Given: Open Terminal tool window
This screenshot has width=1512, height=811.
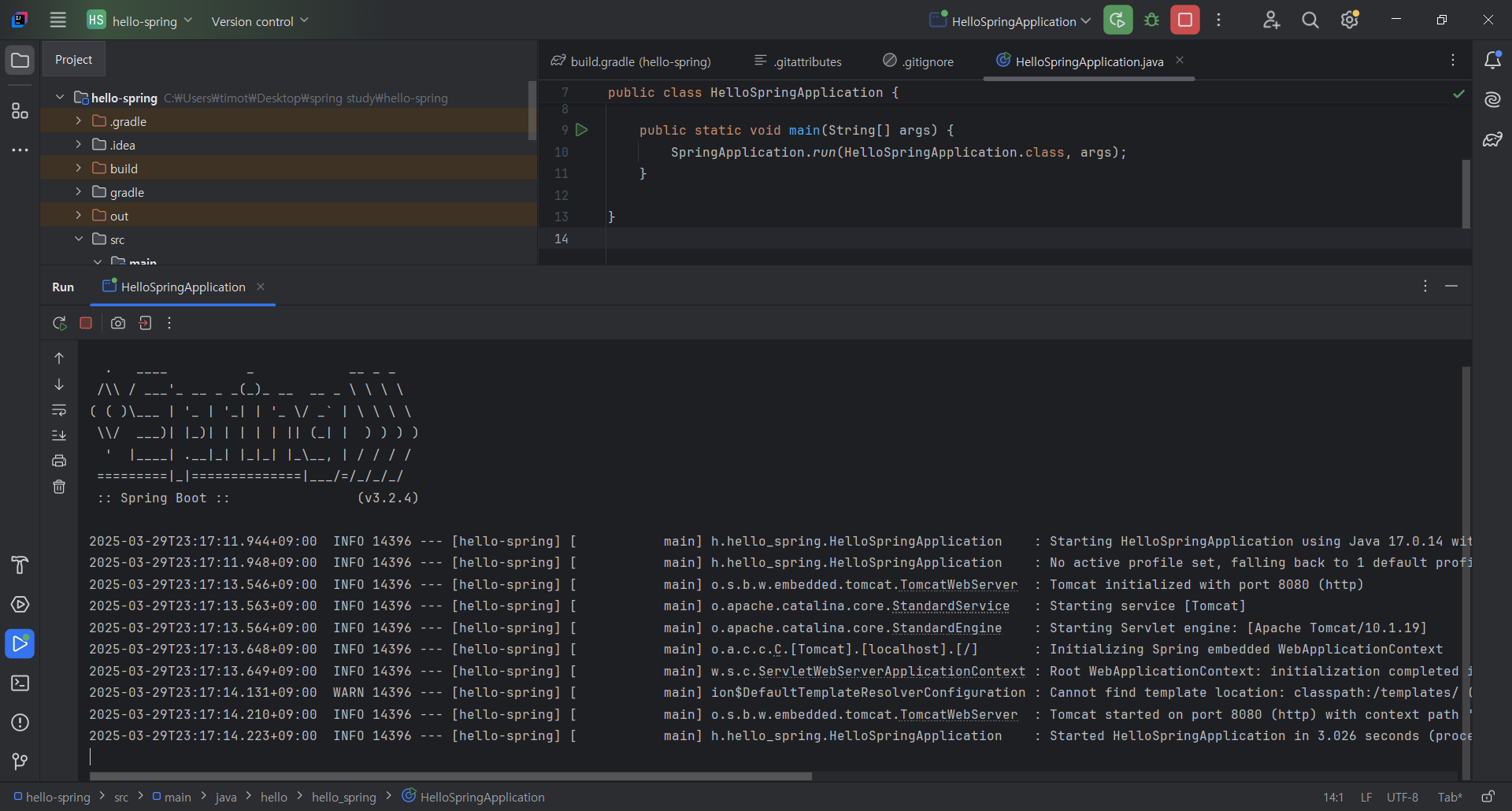Looking at the screenshot, I should click(x=20, y=683).
